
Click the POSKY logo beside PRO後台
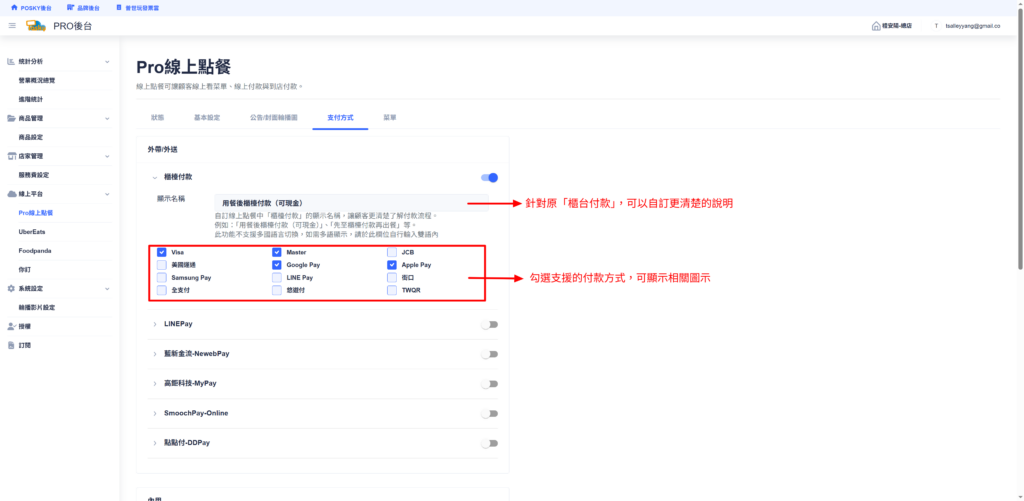click(x=36, y=25)
